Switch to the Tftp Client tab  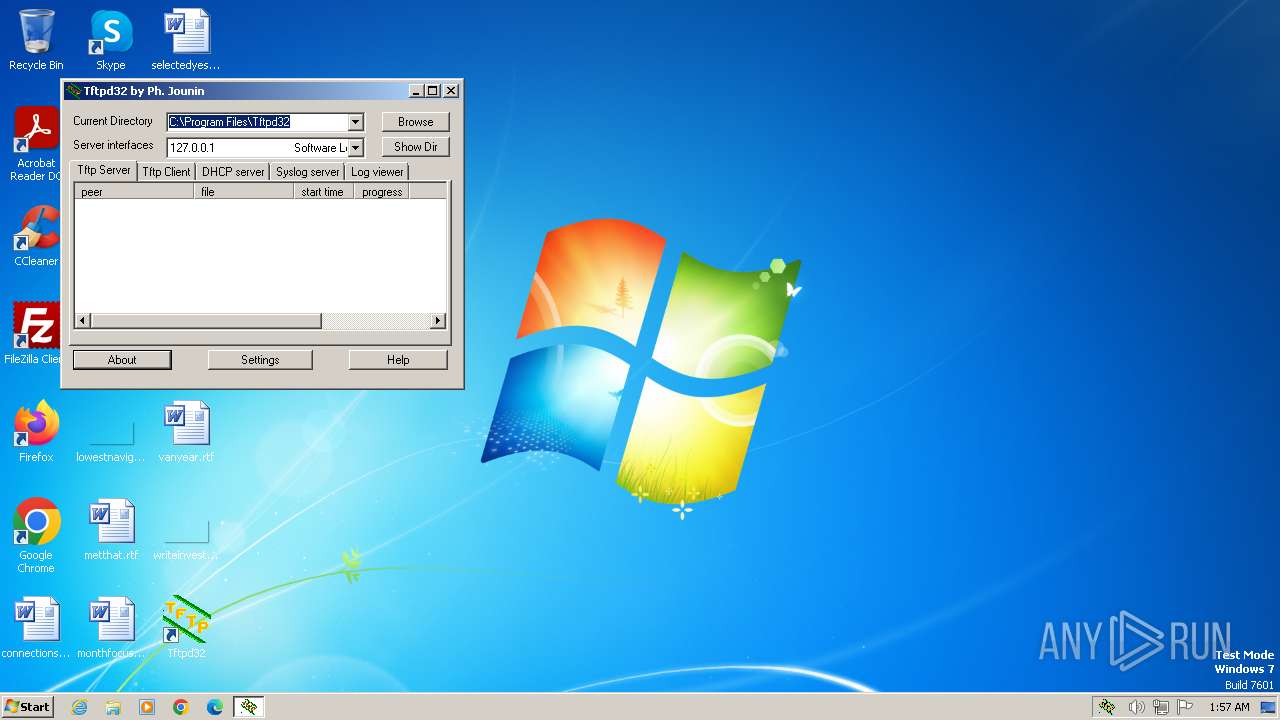pyautogui.click(x=166, y=172)
